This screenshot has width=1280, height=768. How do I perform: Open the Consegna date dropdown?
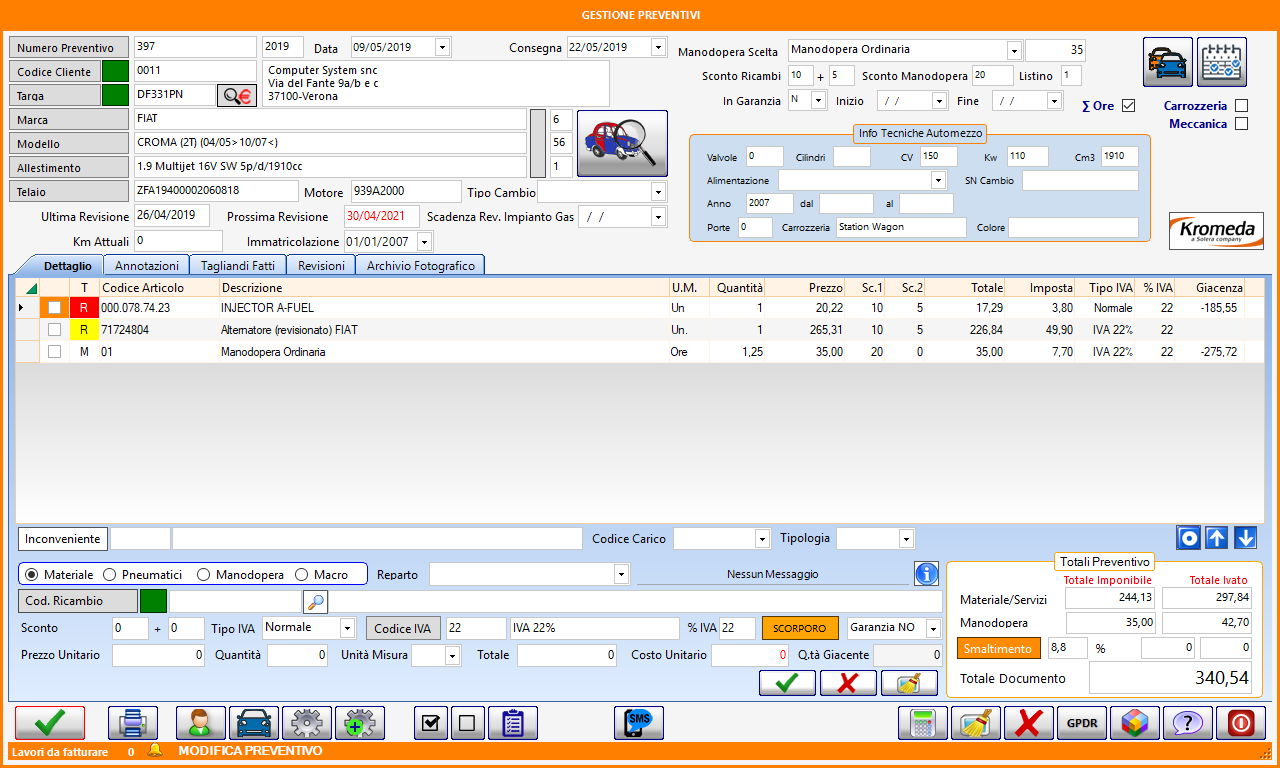[x=658, y=47]
